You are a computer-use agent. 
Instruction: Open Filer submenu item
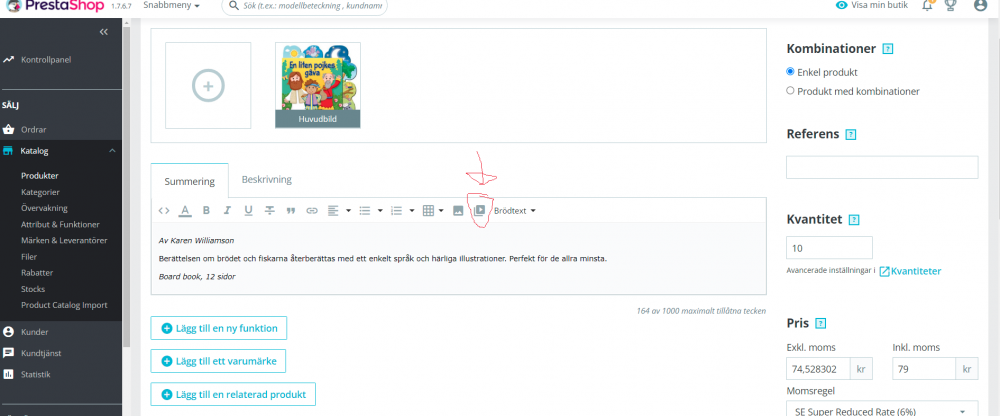click(x=29, y=257)
